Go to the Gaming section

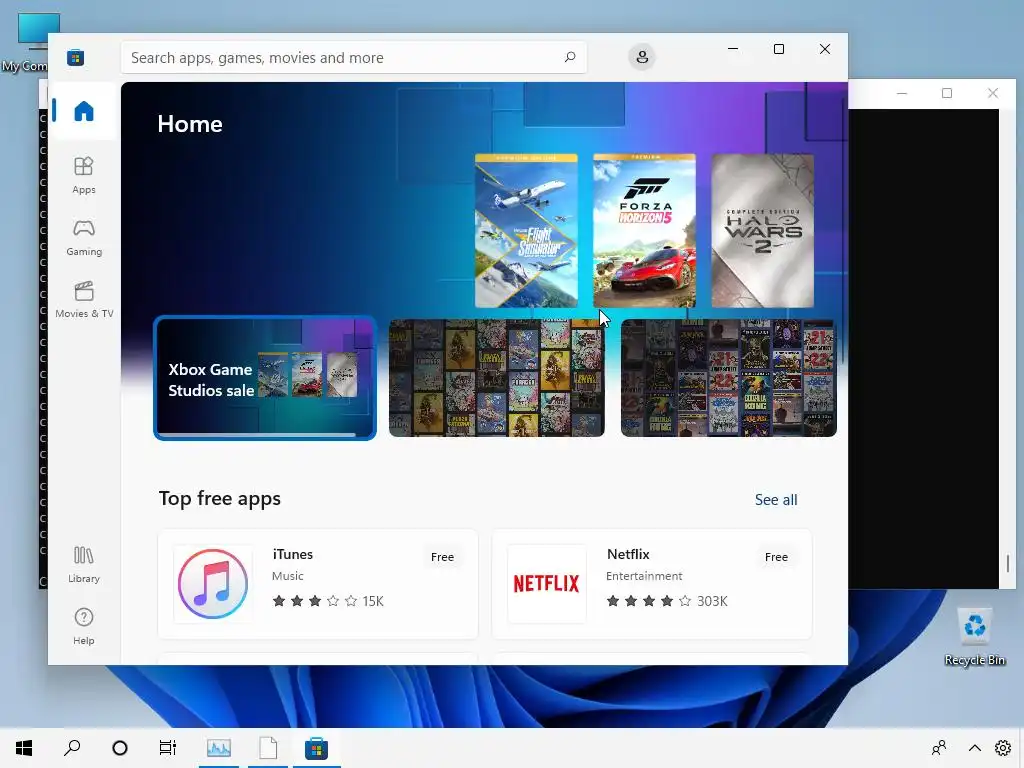point(84,238)
